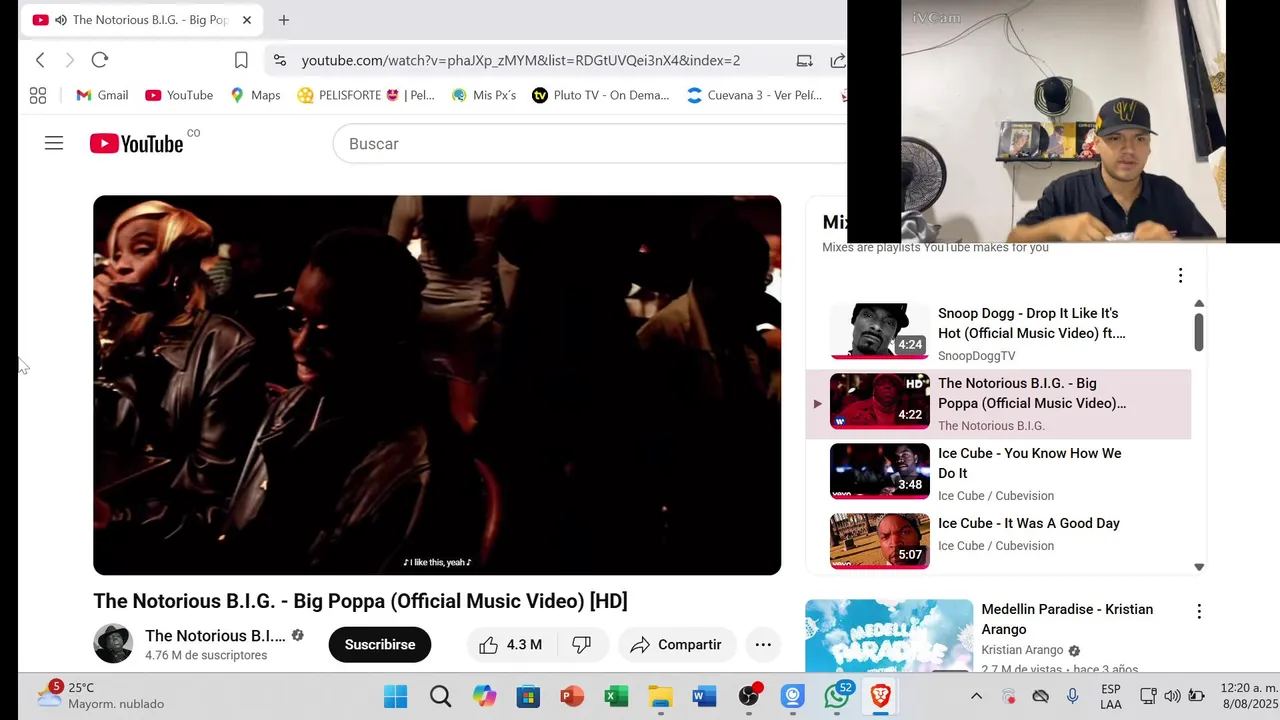
Task: Open the Cuevana 3 bookmark
Action: click(x=755, y=95)
